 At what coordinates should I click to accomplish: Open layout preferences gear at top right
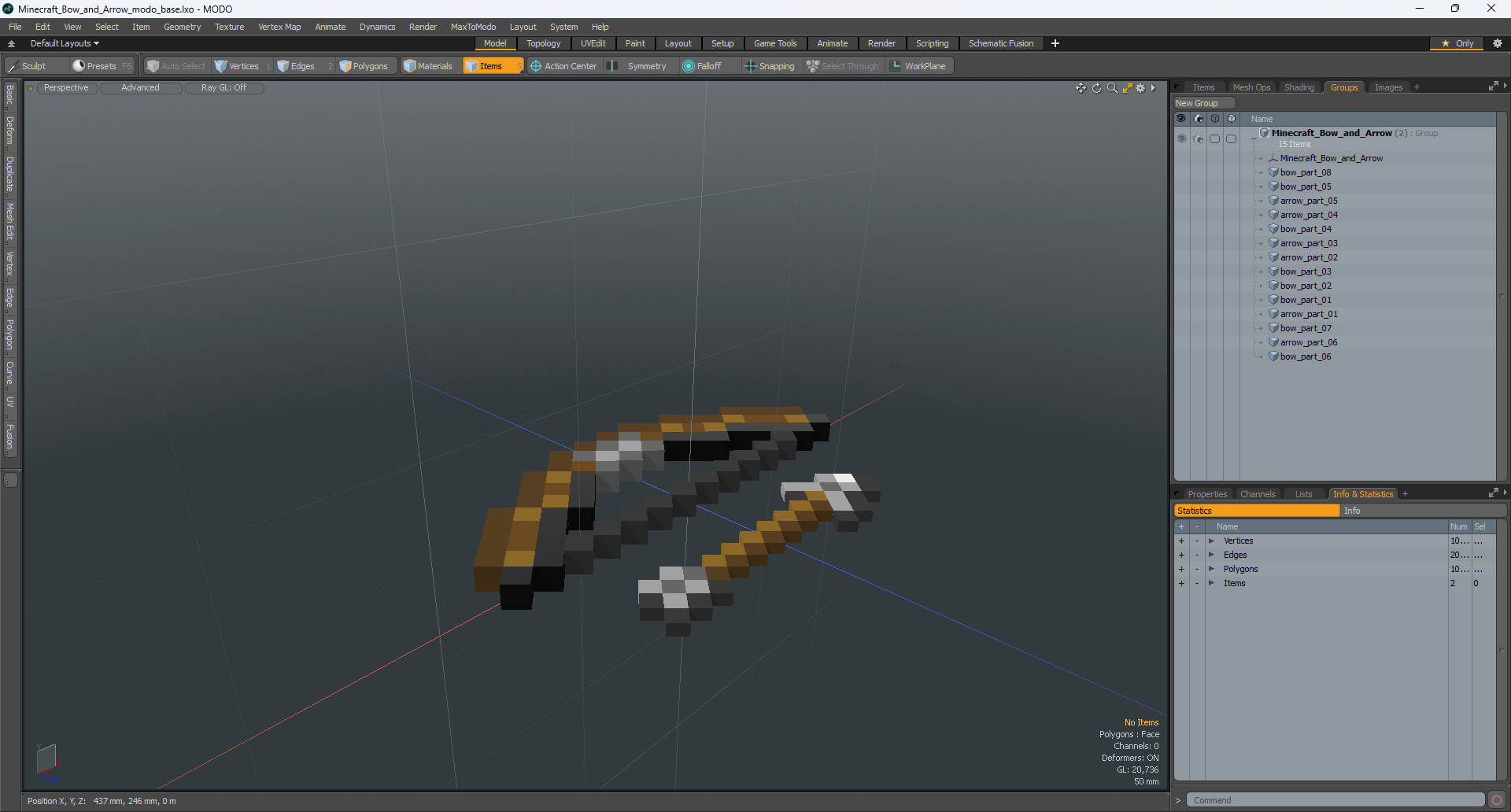click(1497, 43)
